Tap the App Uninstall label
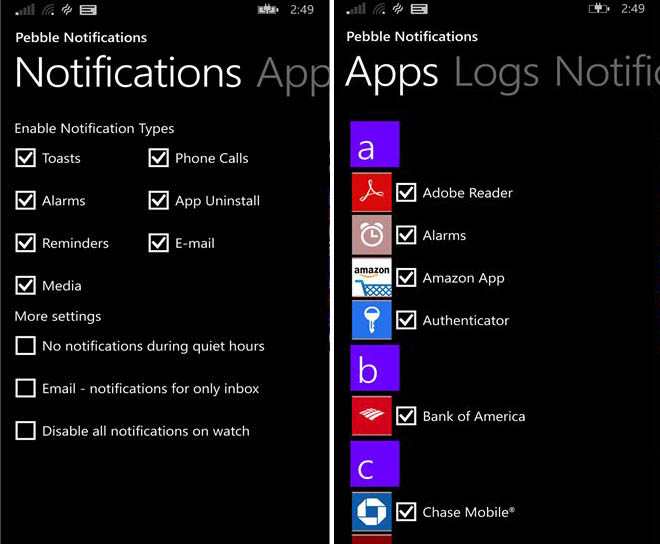Screen dimensions: 660x544 pyautogui.click(x=218, y=201)
